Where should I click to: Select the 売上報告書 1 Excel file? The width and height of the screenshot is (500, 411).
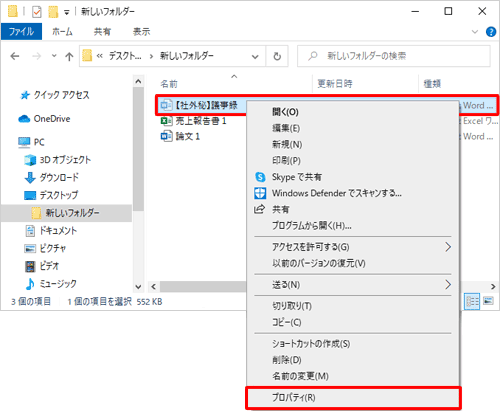click(x=193, y=121)
